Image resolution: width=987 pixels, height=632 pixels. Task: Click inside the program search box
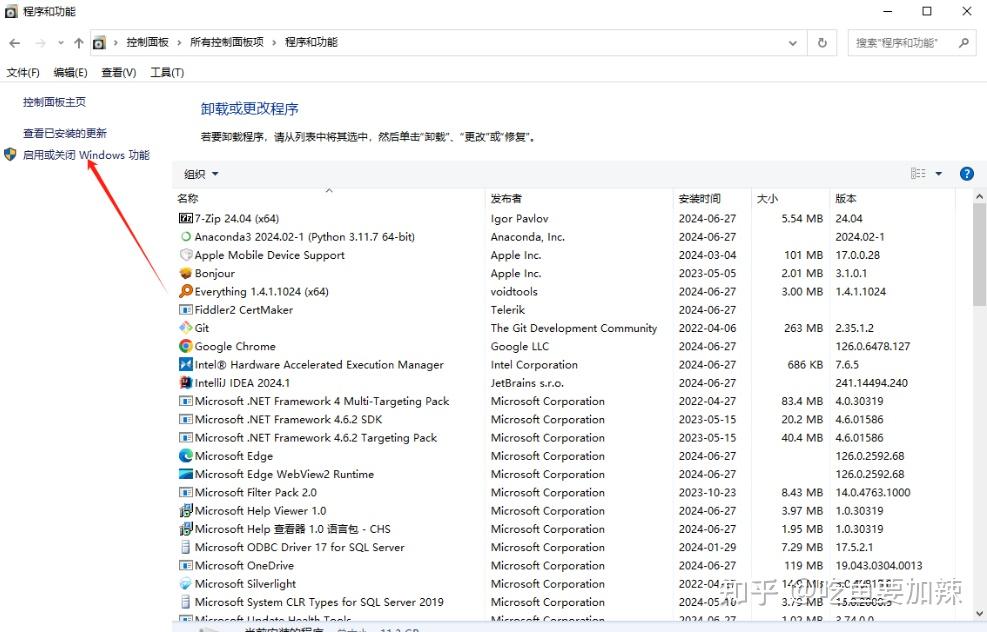(900, 42)
